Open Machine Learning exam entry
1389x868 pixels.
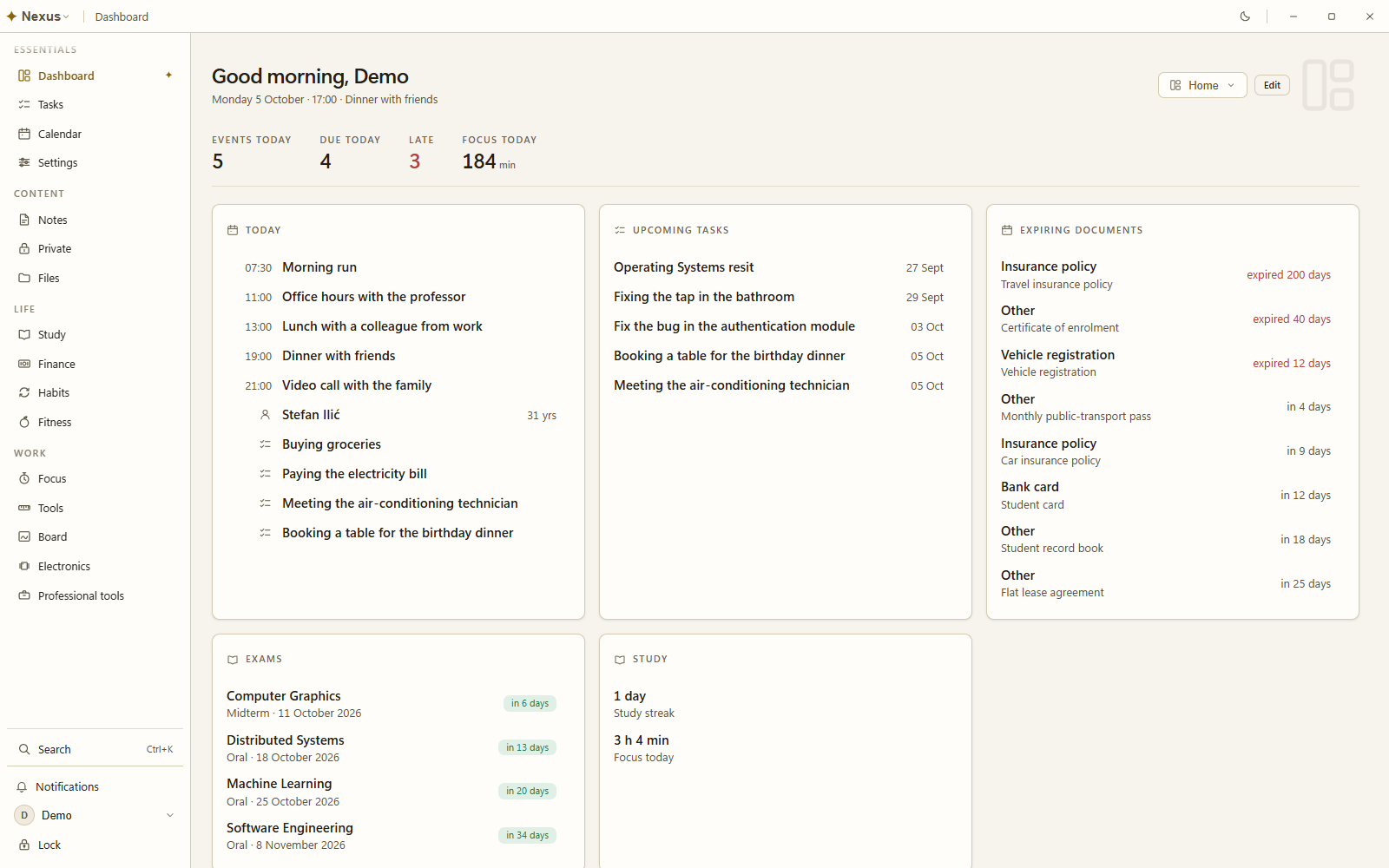392,792
